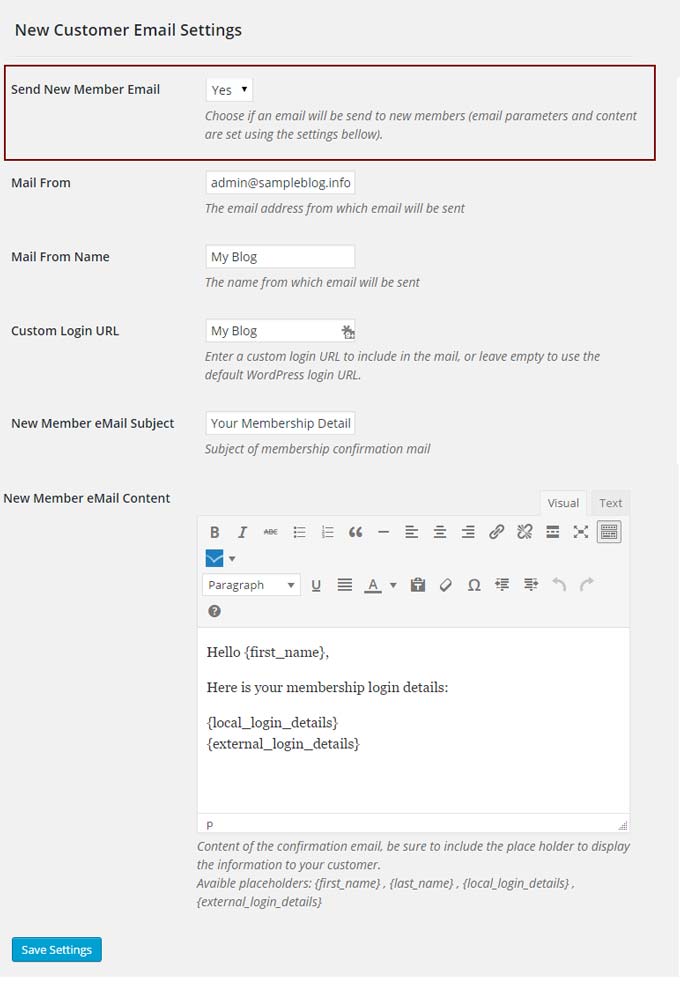Insert a numbered list

click(x=328, y=532)
